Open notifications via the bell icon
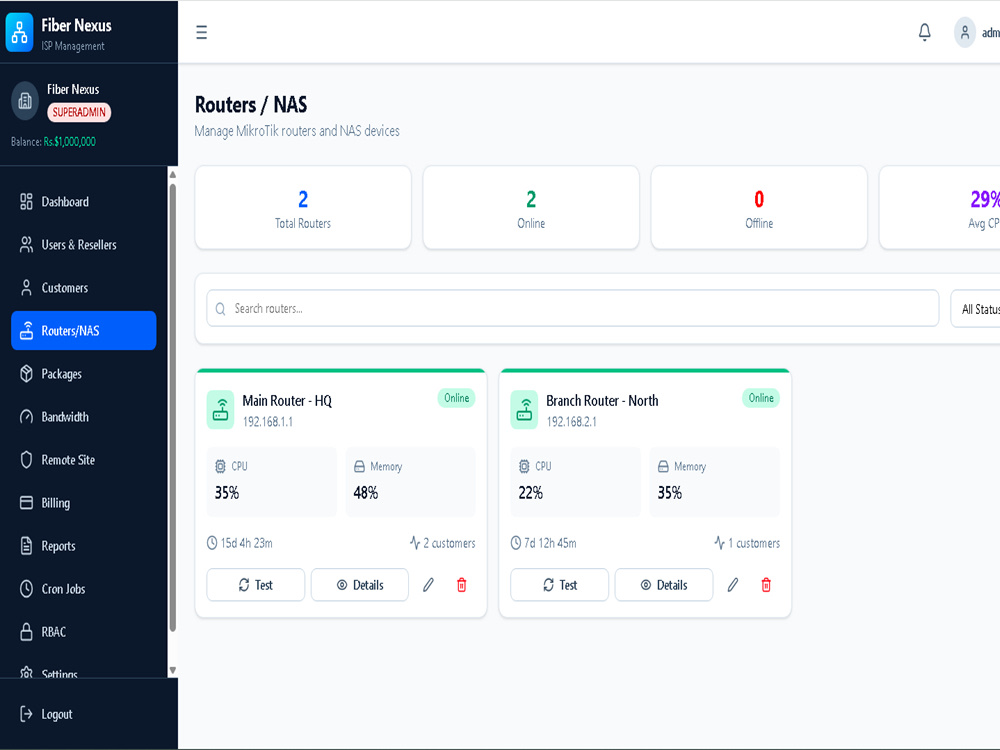Screen dimensions: 1000x750 point(924,32)
